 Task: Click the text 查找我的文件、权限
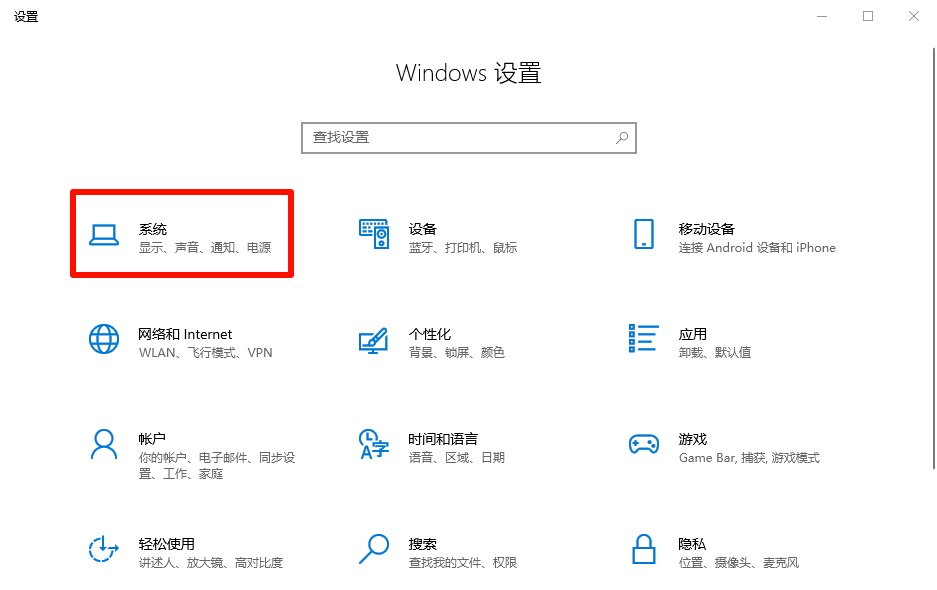coord(463,563)
